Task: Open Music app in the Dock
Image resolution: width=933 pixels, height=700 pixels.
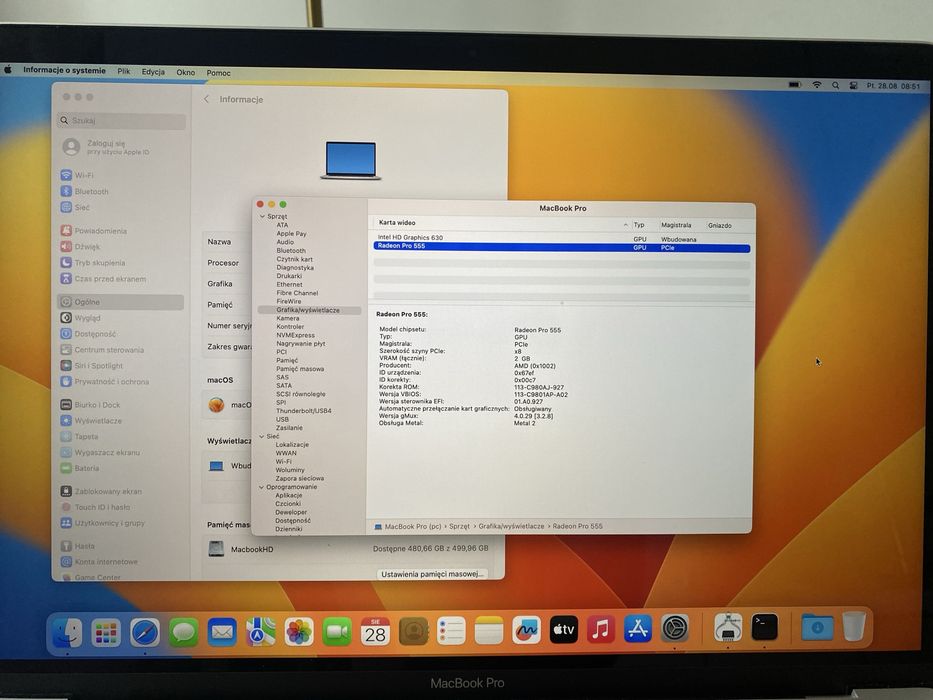Action: click(x=600, y=629)
